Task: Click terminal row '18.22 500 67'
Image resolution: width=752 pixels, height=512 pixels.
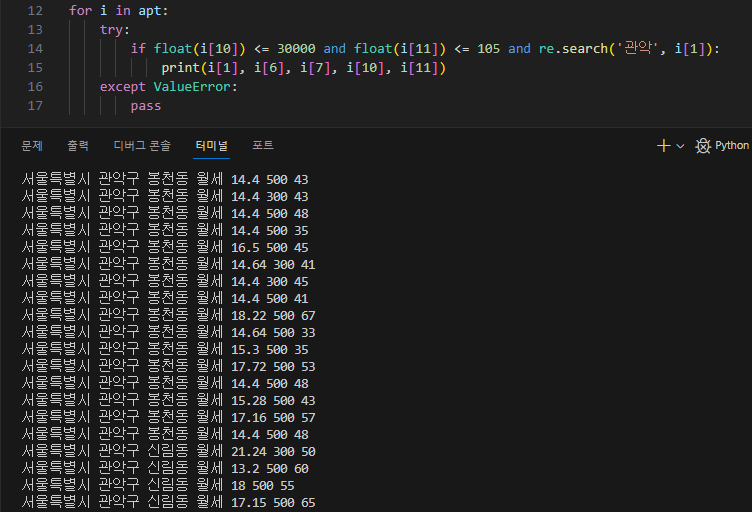Action: click(x=168, y=315)
